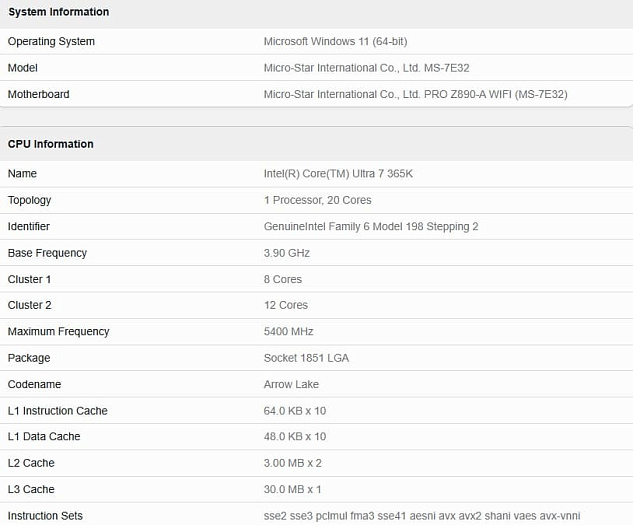Select '1 Processor, 20 Cores' value
The width and height of the screenshot is (633, 525).
click(318, 200)
